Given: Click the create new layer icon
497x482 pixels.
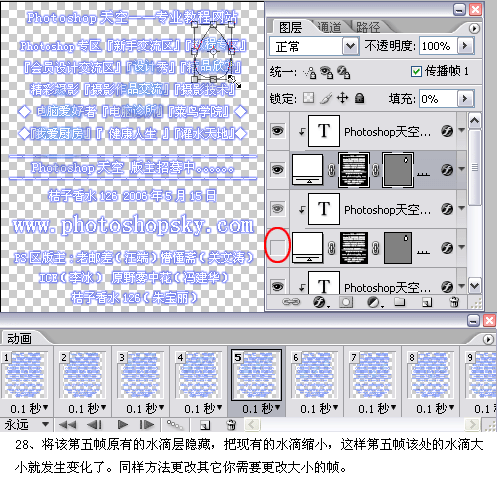Looking at the screenshot, I should click(427, 302).
